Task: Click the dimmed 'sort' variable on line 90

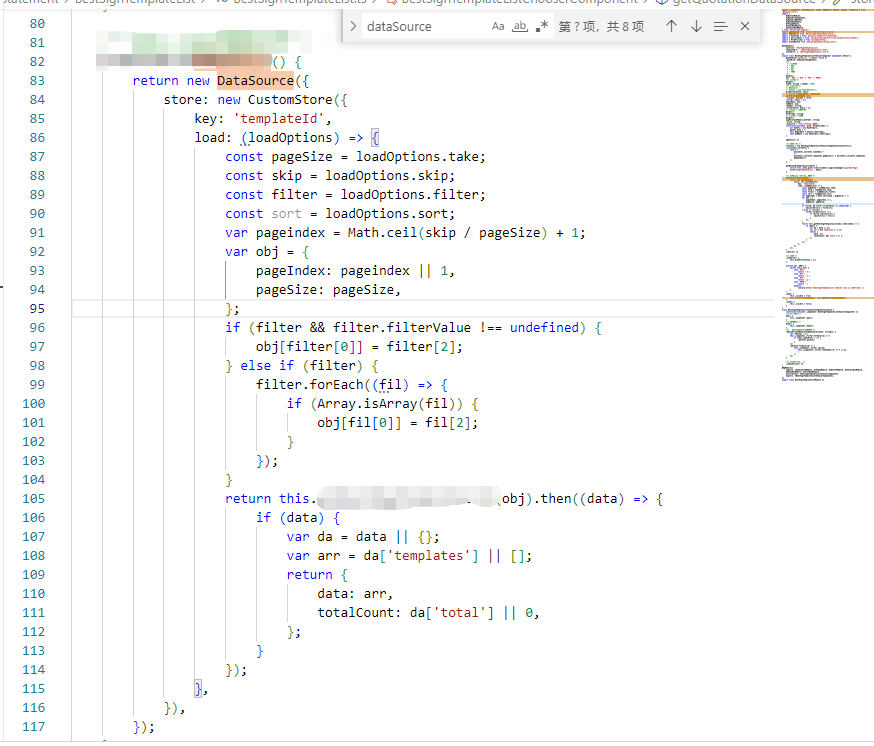Action: click(287, 214)
